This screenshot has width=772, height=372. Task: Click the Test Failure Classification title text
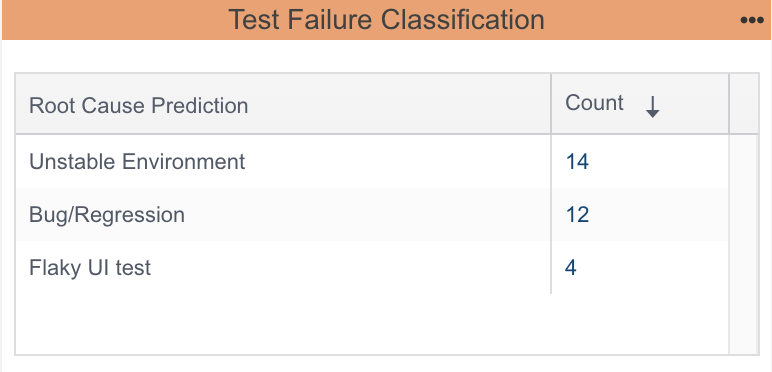pyautogui.click(x=386, y=20)
